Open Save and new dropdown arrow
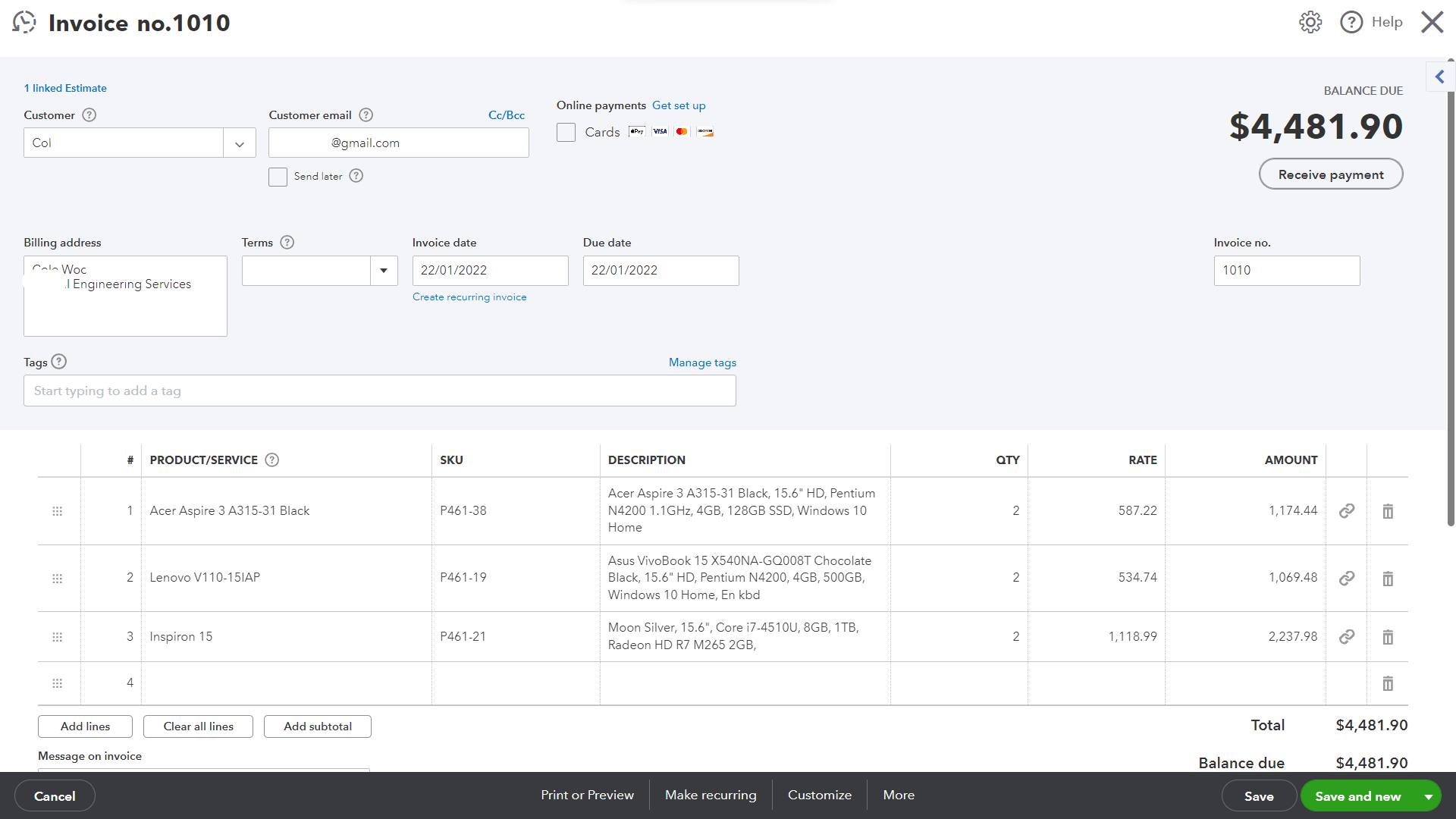Screen dimensions: 1456x819 1429,796
